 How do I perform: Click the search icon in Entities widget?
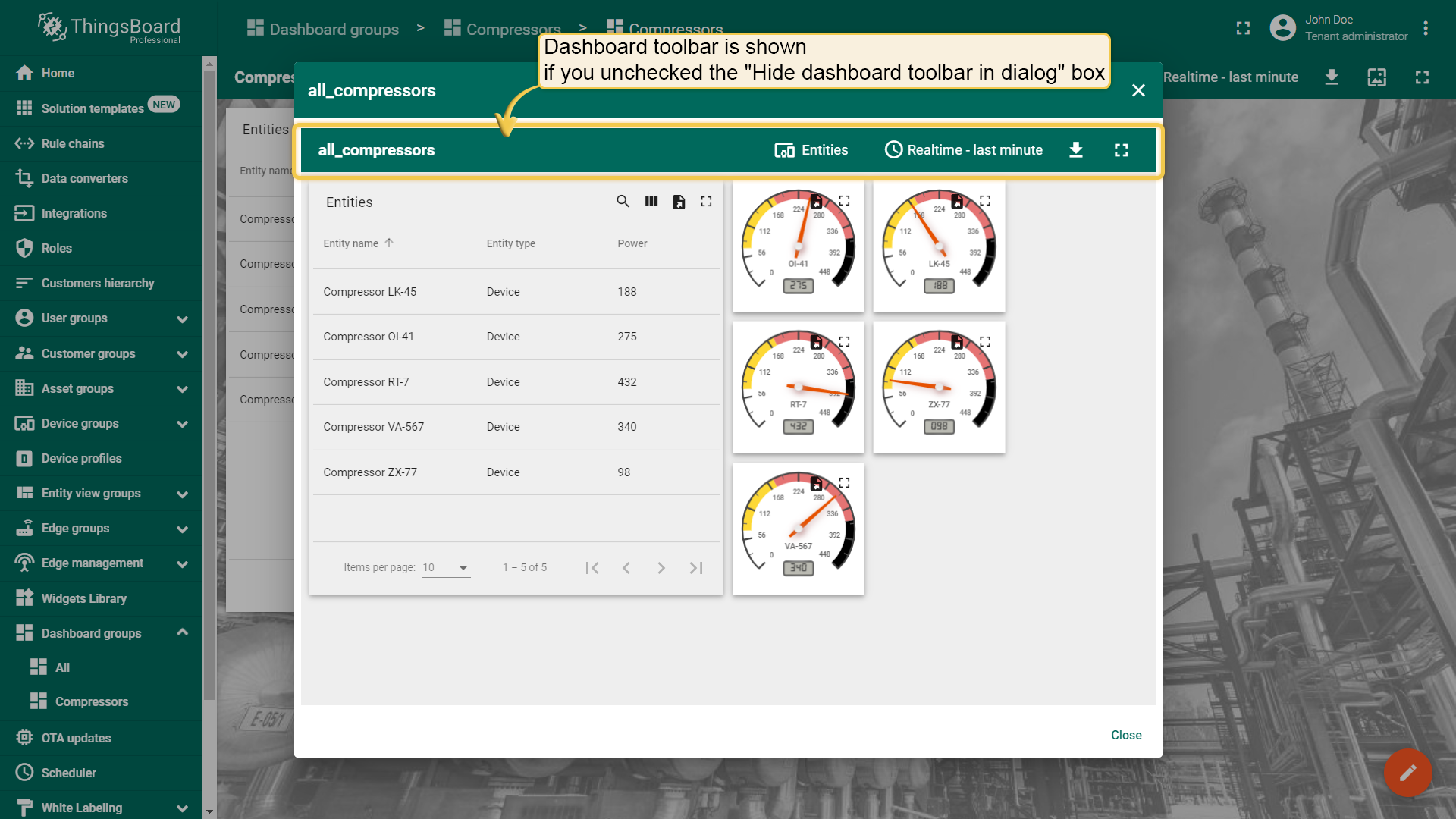[x=623, y=202]
